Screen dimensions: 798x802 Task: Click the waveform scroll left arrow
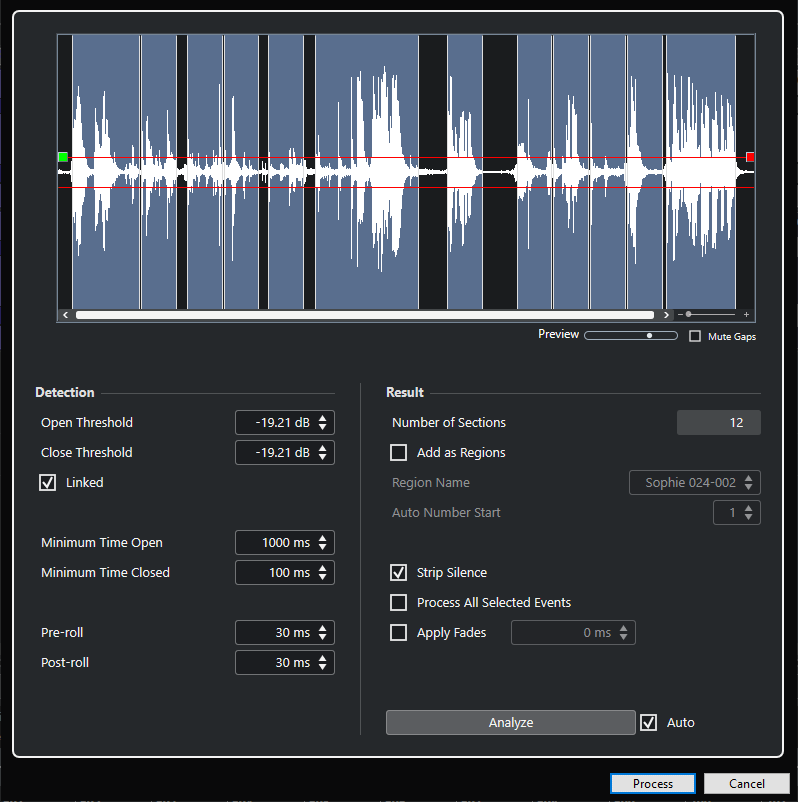coord(65,315)
